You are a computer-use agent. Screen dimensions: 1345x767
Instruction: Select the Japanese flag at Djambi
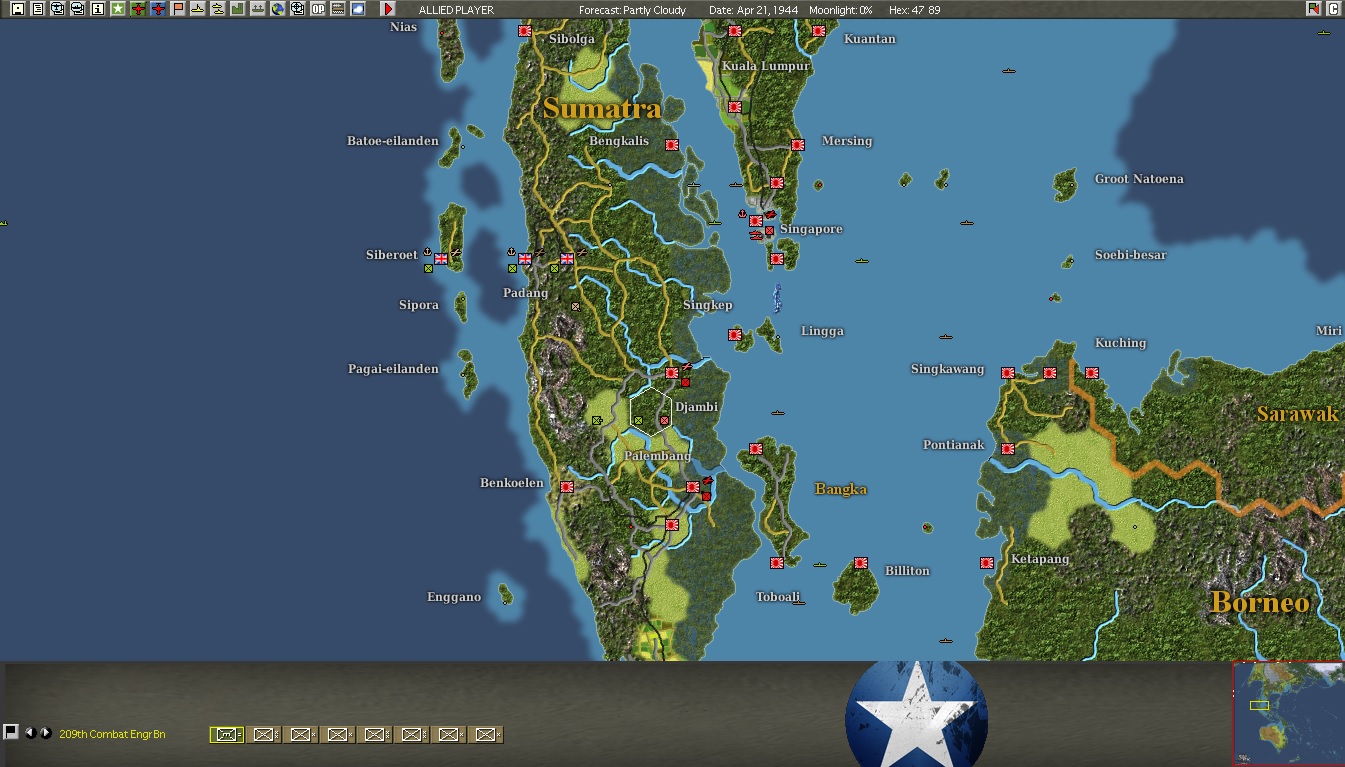pos(672,373)
